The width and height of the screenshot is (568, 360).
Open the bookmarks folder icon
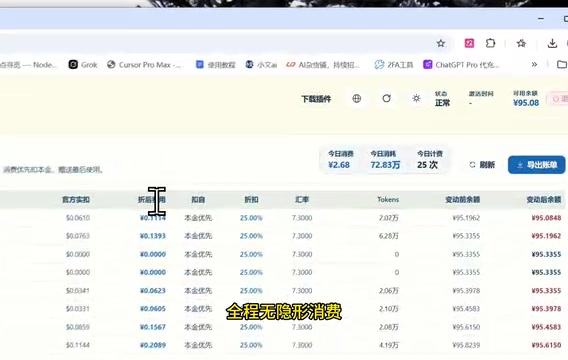(x=561, y=64)
